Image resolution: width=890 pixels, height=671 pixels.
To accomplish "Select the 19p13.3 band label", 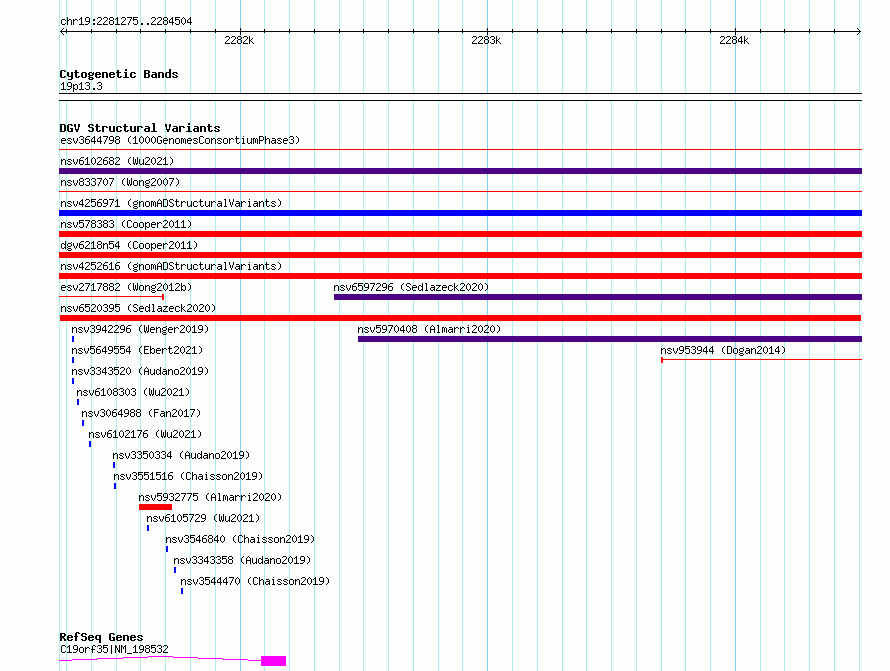I will tap(81, 86).
